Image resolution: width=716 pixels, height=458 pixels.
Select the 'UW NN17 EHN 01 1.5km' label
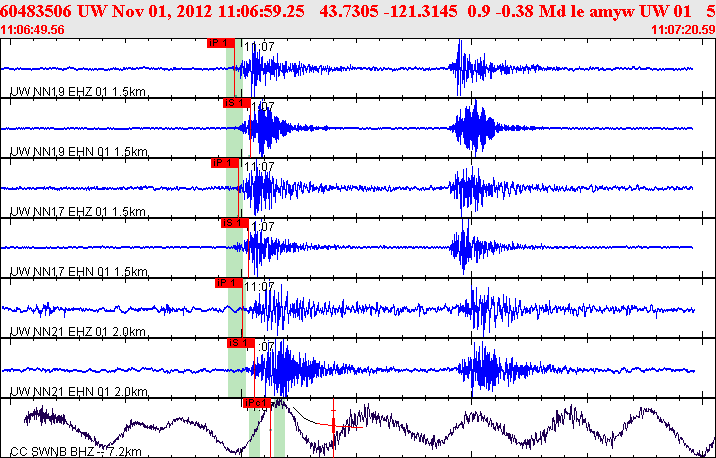click(x=79, y=272)
